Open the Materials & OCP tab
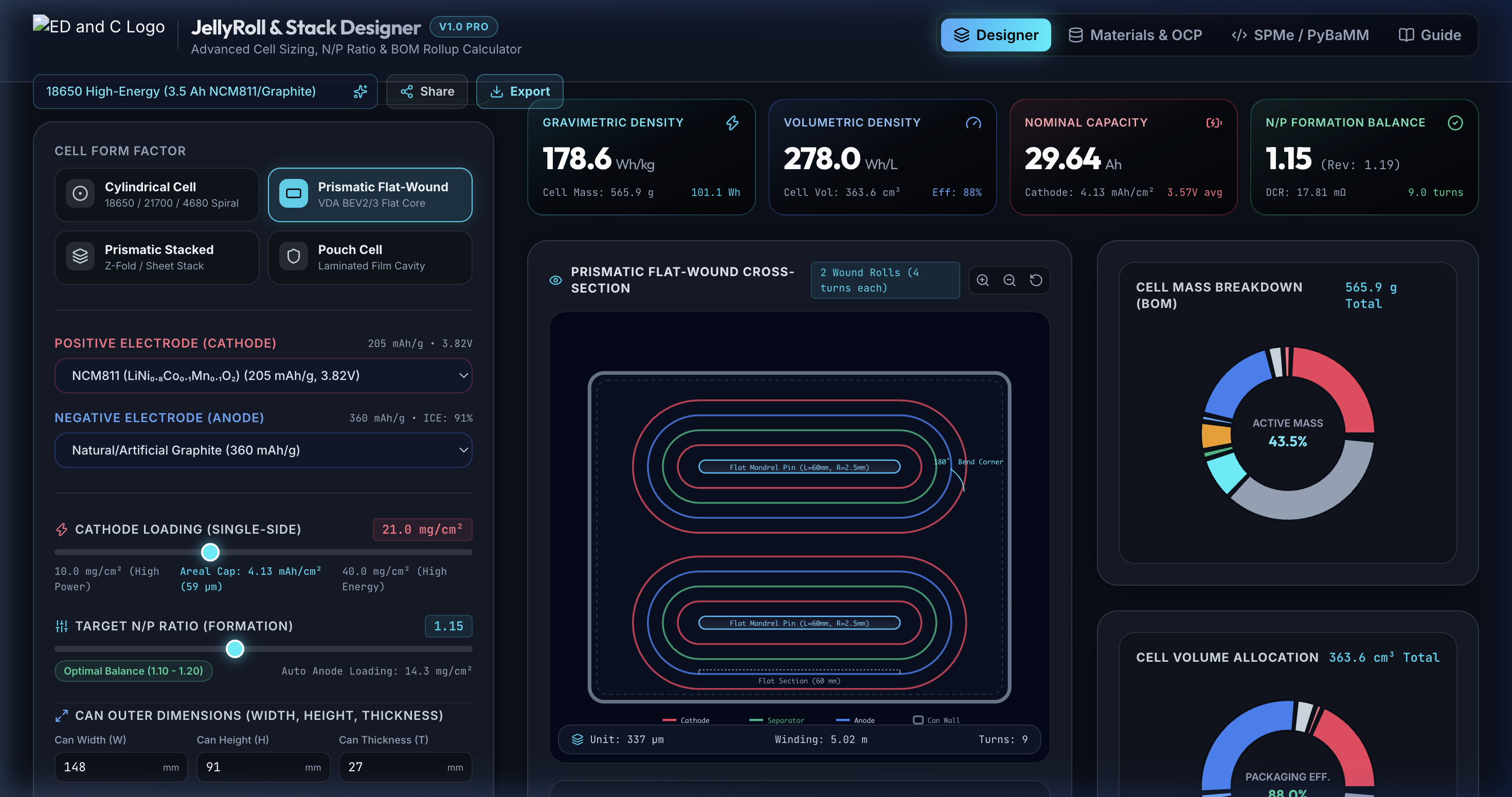Viewport: 1512px width, 797px height. pyautogui.click(x=1135, y=35)
